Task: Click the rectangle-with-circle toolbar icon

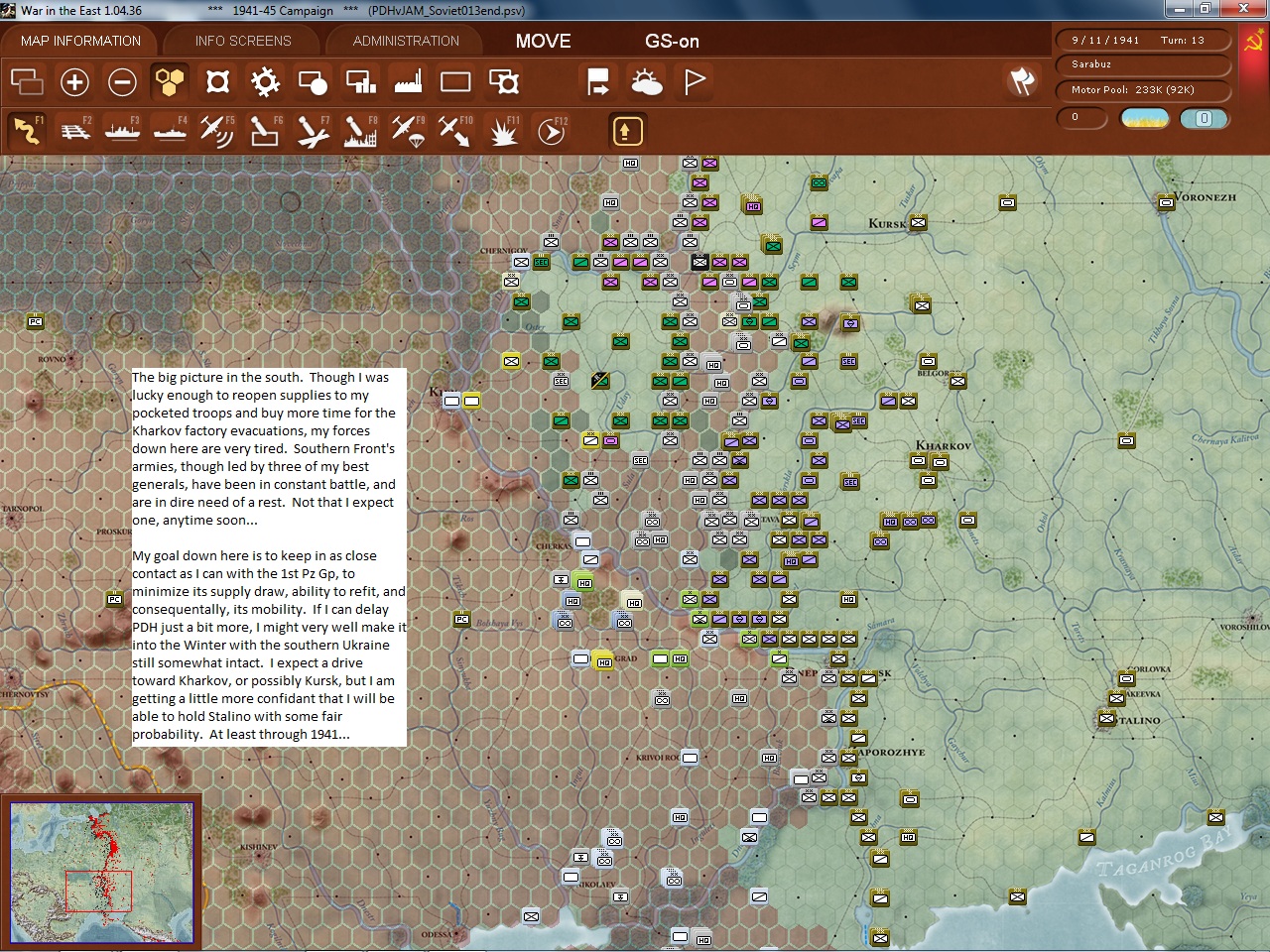Action: pos(313,81)
